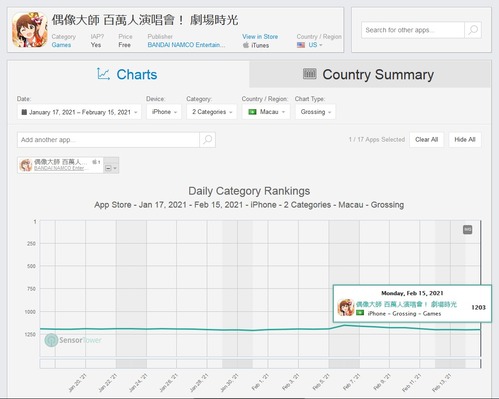Screen dimensions: 499x399
Task: Toggle selected app chip minus button
Action: [108, 168]
